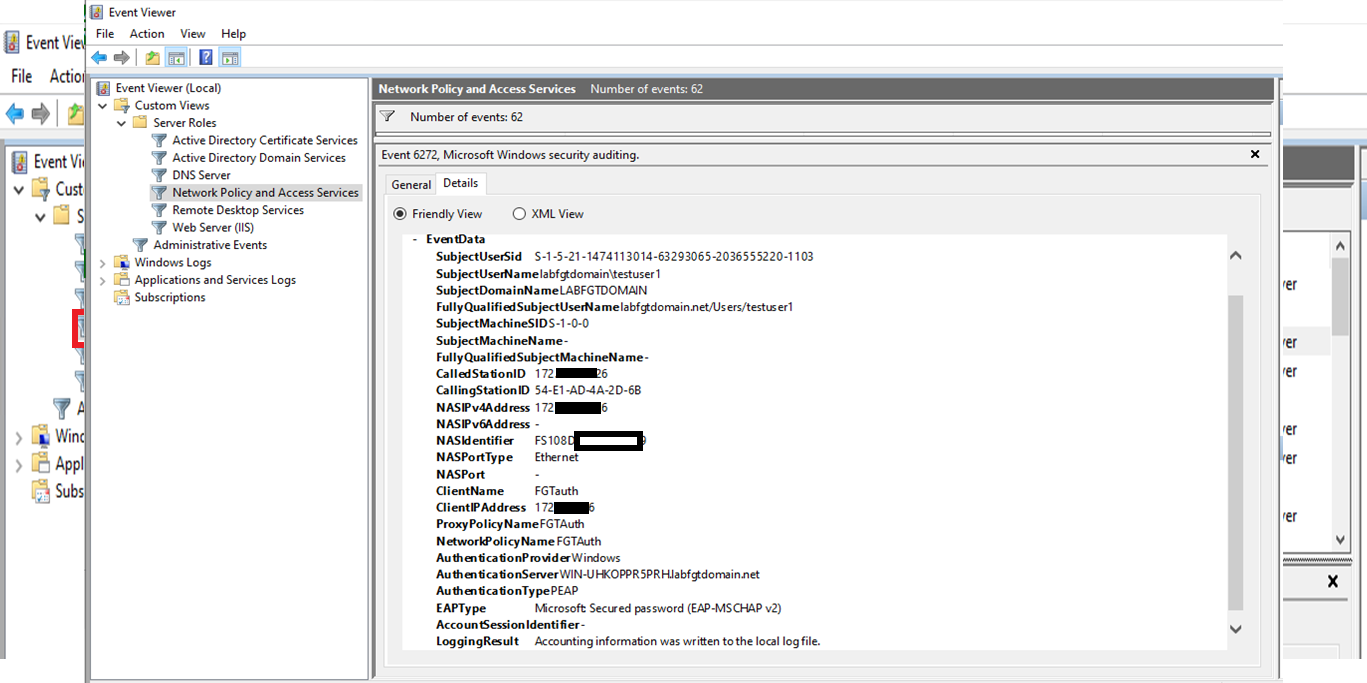1367x683 pixels.
Task: Click the Back arrow in the toolbar
Action: tap(99, 58)
